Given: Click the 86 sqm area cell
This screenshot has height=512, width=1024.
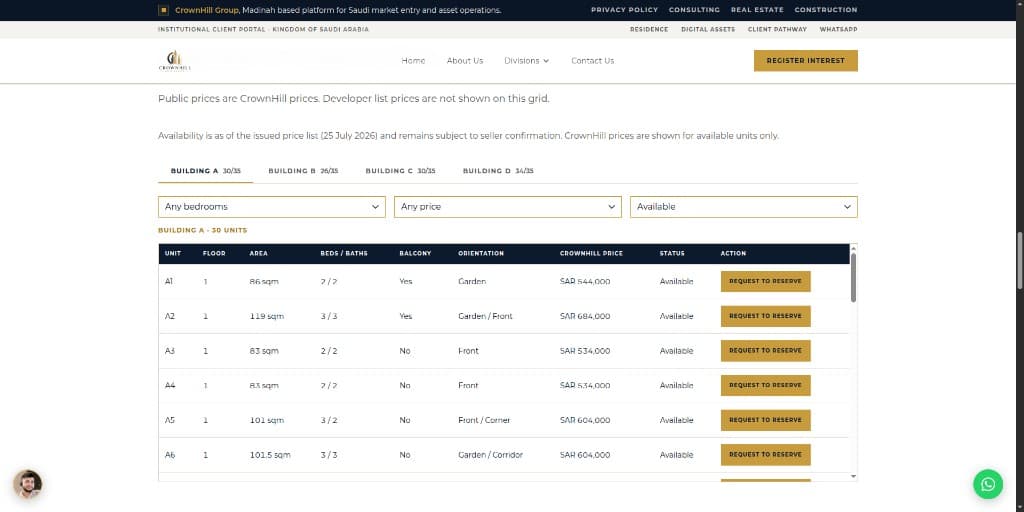Looking at the screenshot, I should tap(264, 281).
